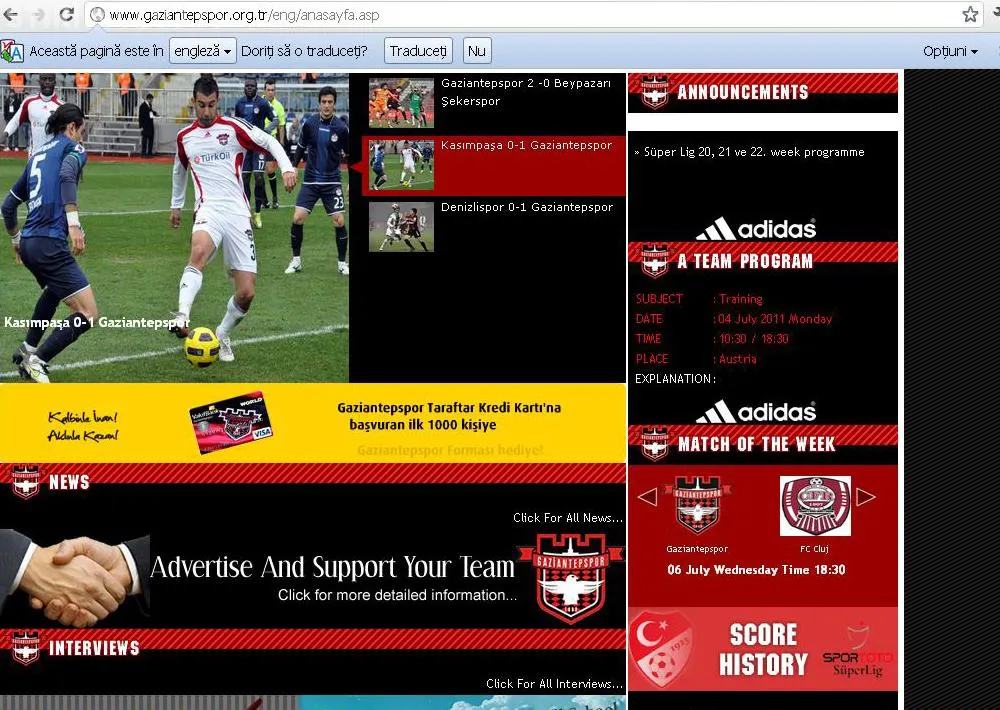This screenshot has width=1000, height=710.
Task: Click the translate icon in the translation bar
Action: pos(12,51)
